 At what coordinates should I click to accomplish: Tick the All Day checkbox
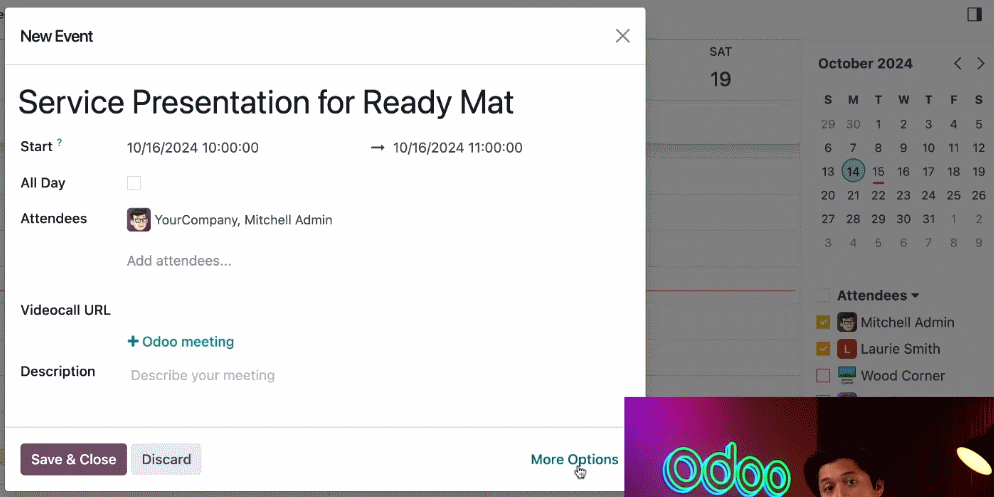click(134, 183)
